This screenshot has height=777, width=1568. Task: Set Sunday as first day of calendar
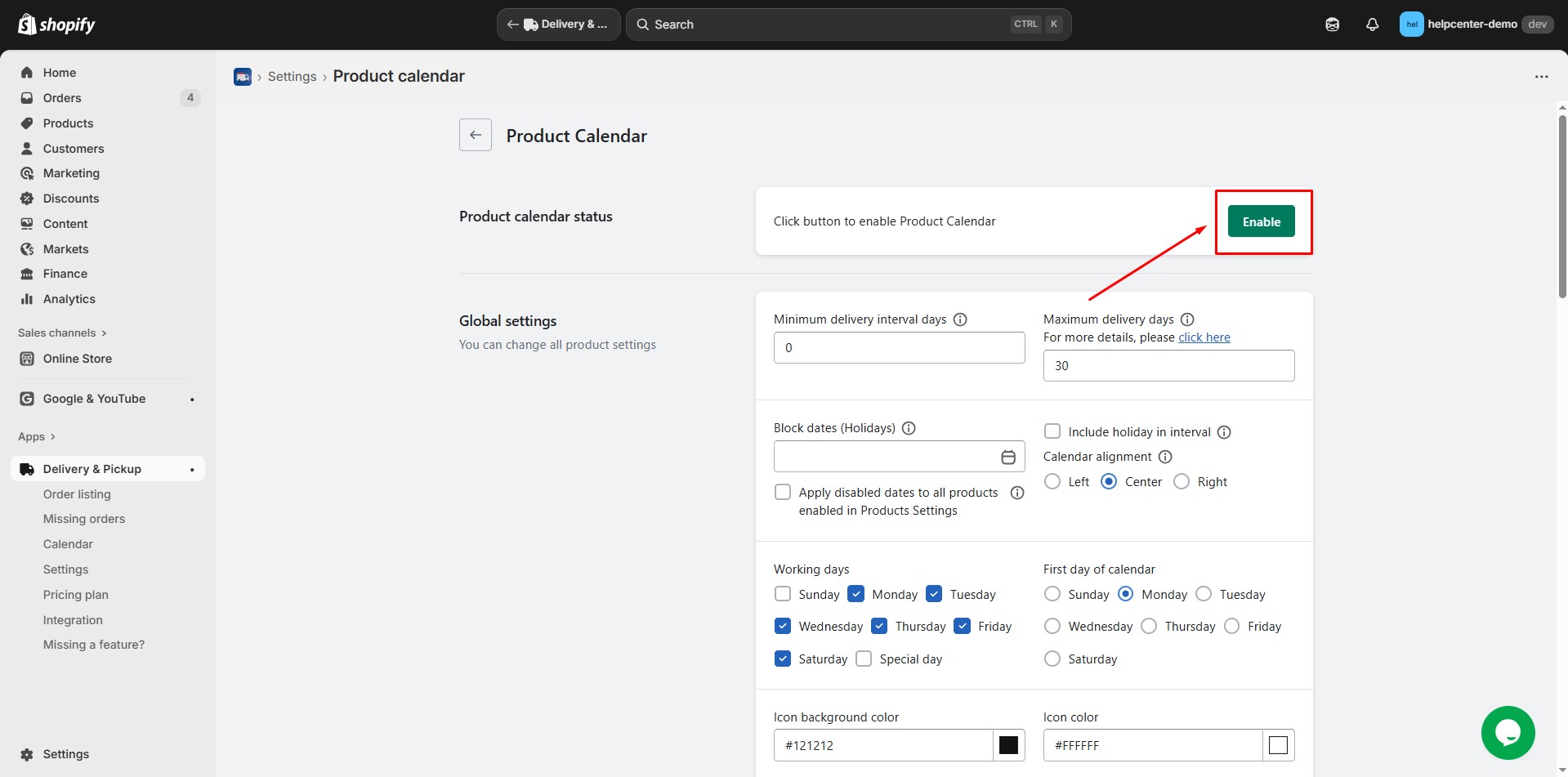pyautogui.click(x=1052, y=594)
